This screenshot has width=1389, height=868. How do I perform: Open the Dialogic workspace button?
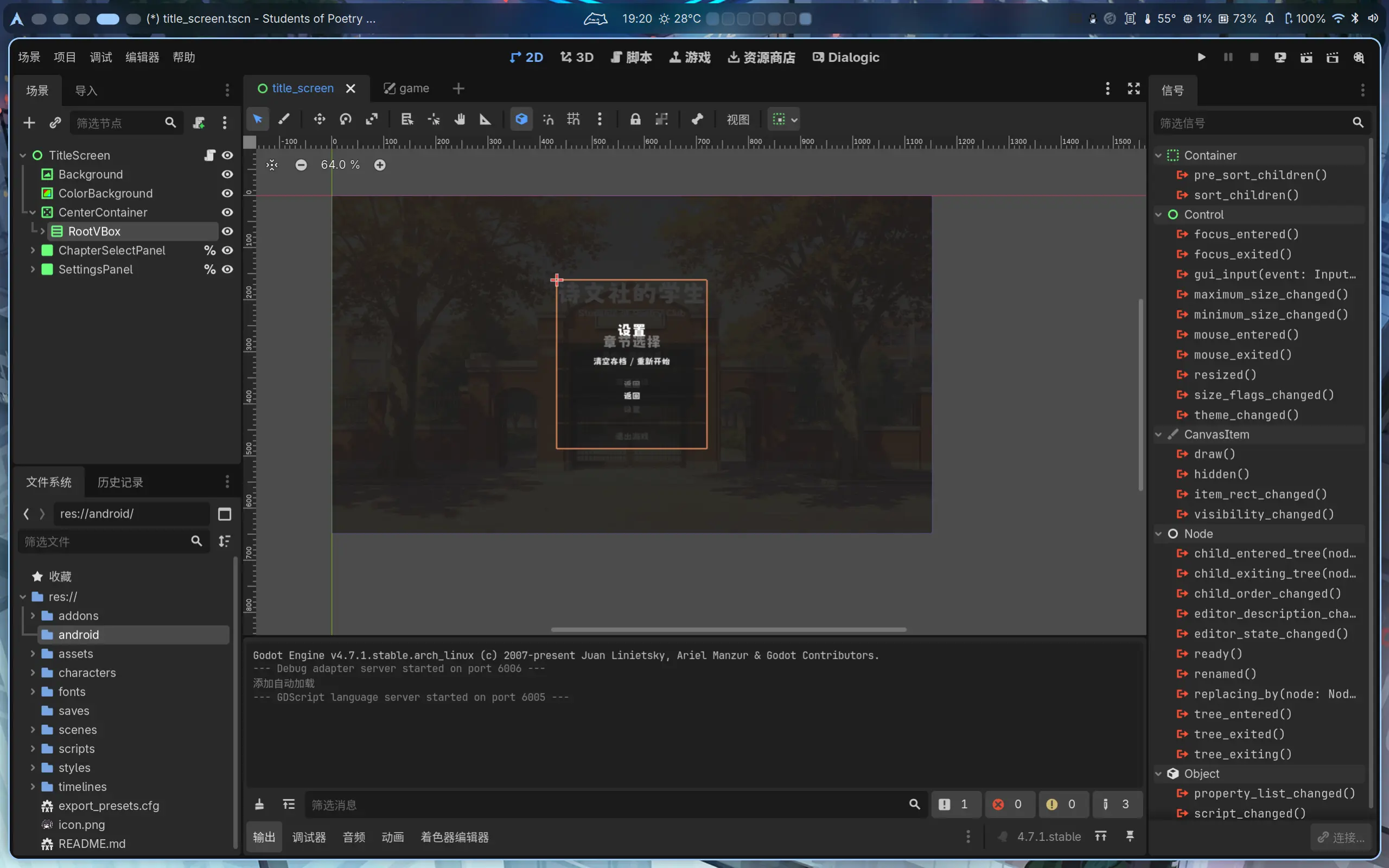[846, 58]
